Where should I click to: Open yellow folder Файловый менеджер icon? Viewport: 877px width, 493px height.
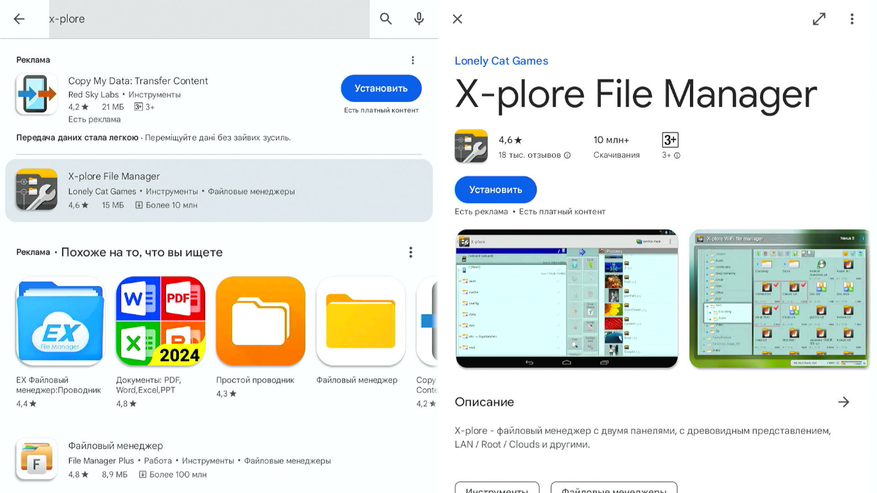point(361,321)
